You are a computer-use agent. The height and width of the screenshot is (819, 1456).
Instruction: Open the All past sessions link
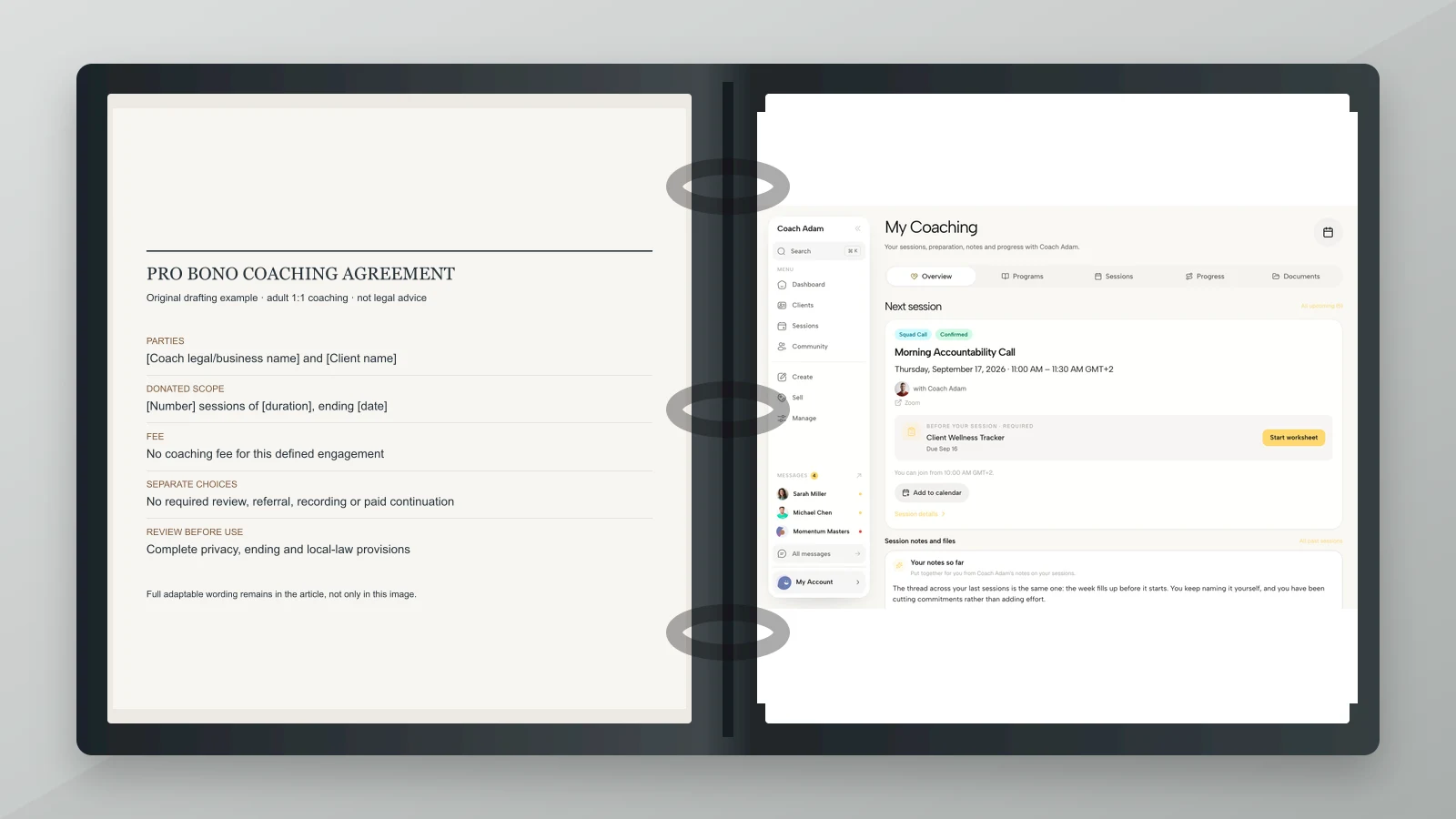(1320, 541)
